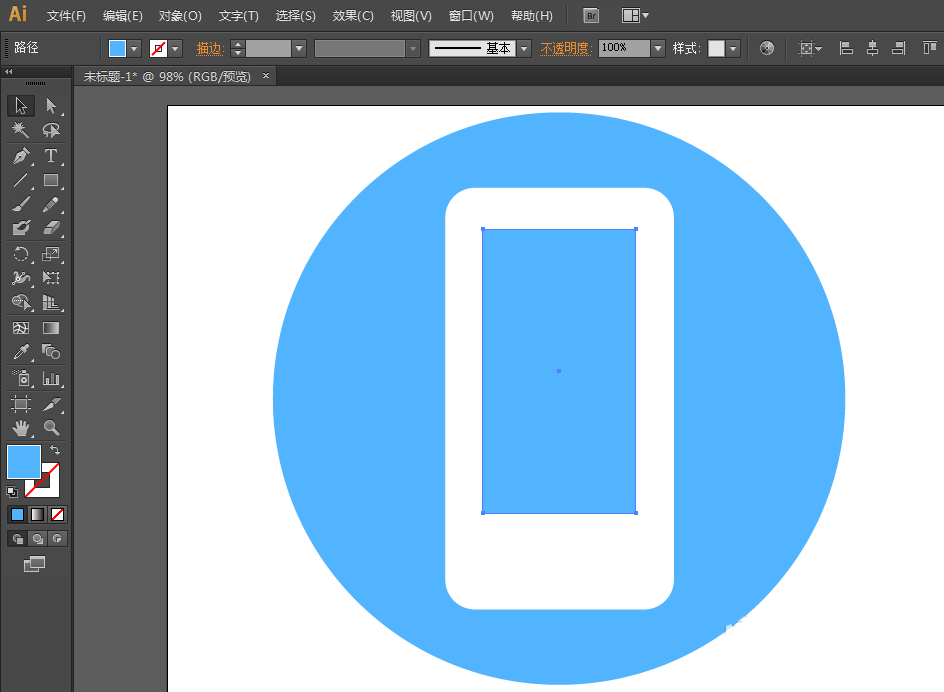The image size is (944, 692).
Task: Set paint mode to Gradient
Action: (37, 514)
